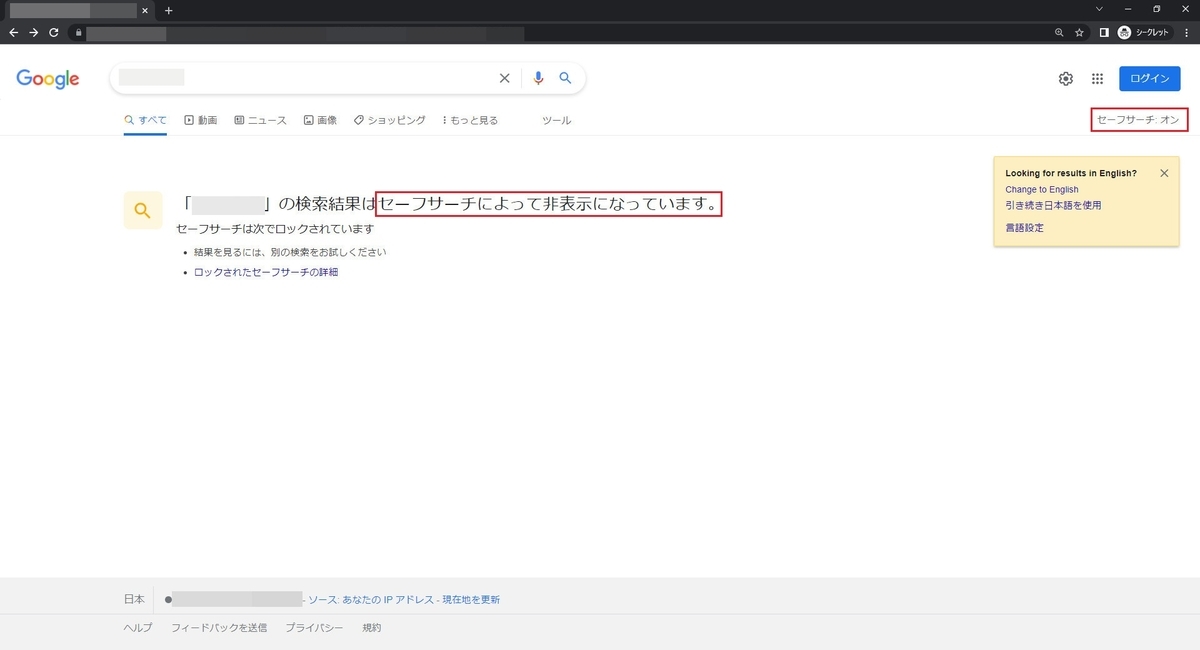Switch to the ショッピング tab

[x=389, y=120]
